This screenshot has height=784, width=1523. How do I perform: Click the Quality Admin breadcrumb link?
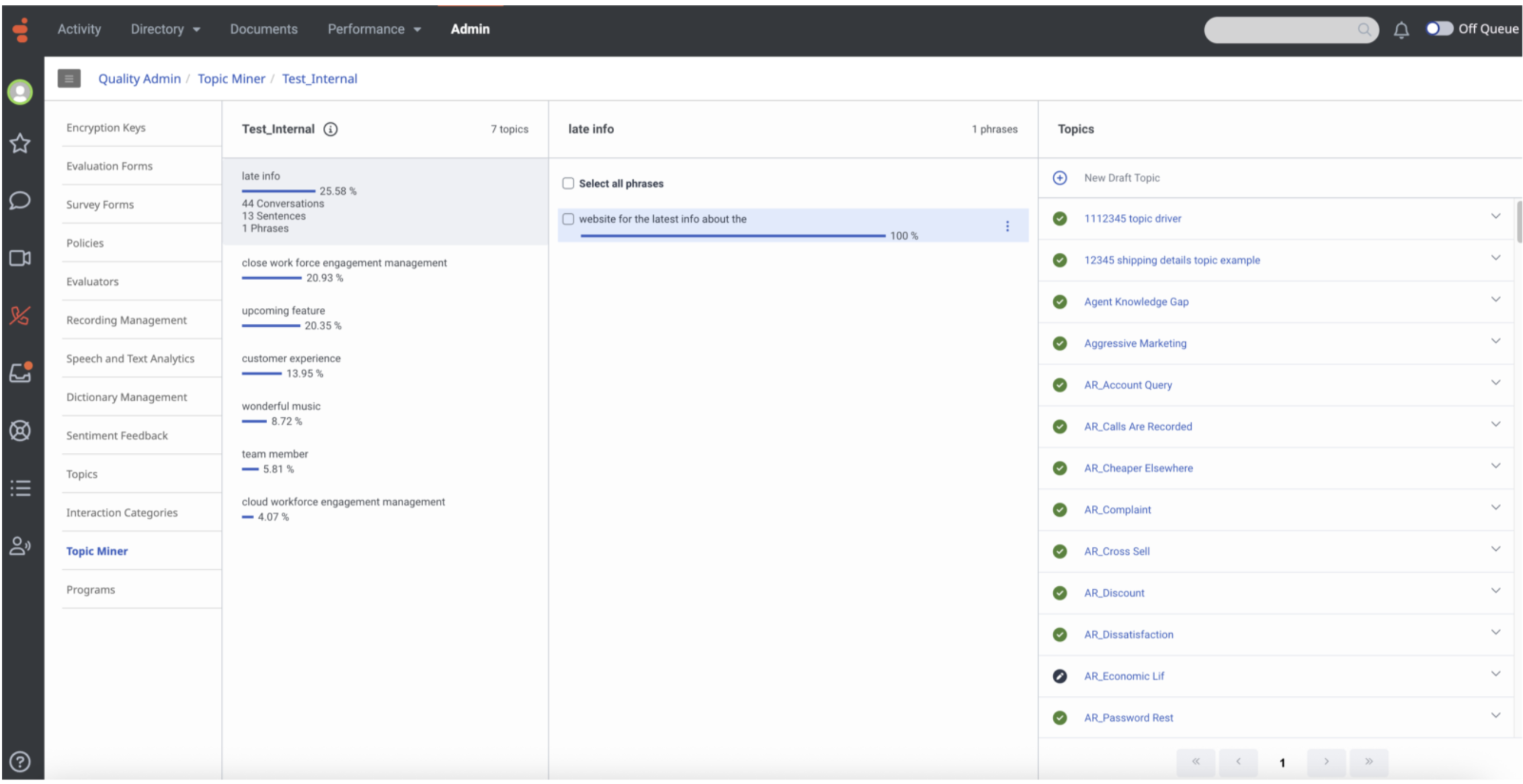(139, 79)
